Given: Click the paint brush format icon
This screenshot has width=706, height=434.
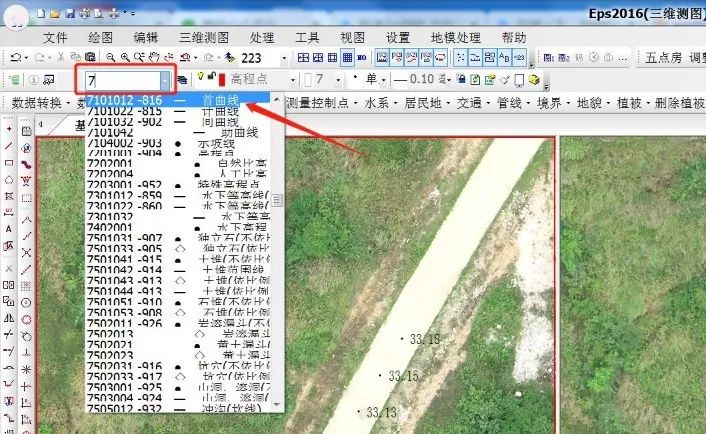Looking at the screenshot, I should (x=505, y=80).
